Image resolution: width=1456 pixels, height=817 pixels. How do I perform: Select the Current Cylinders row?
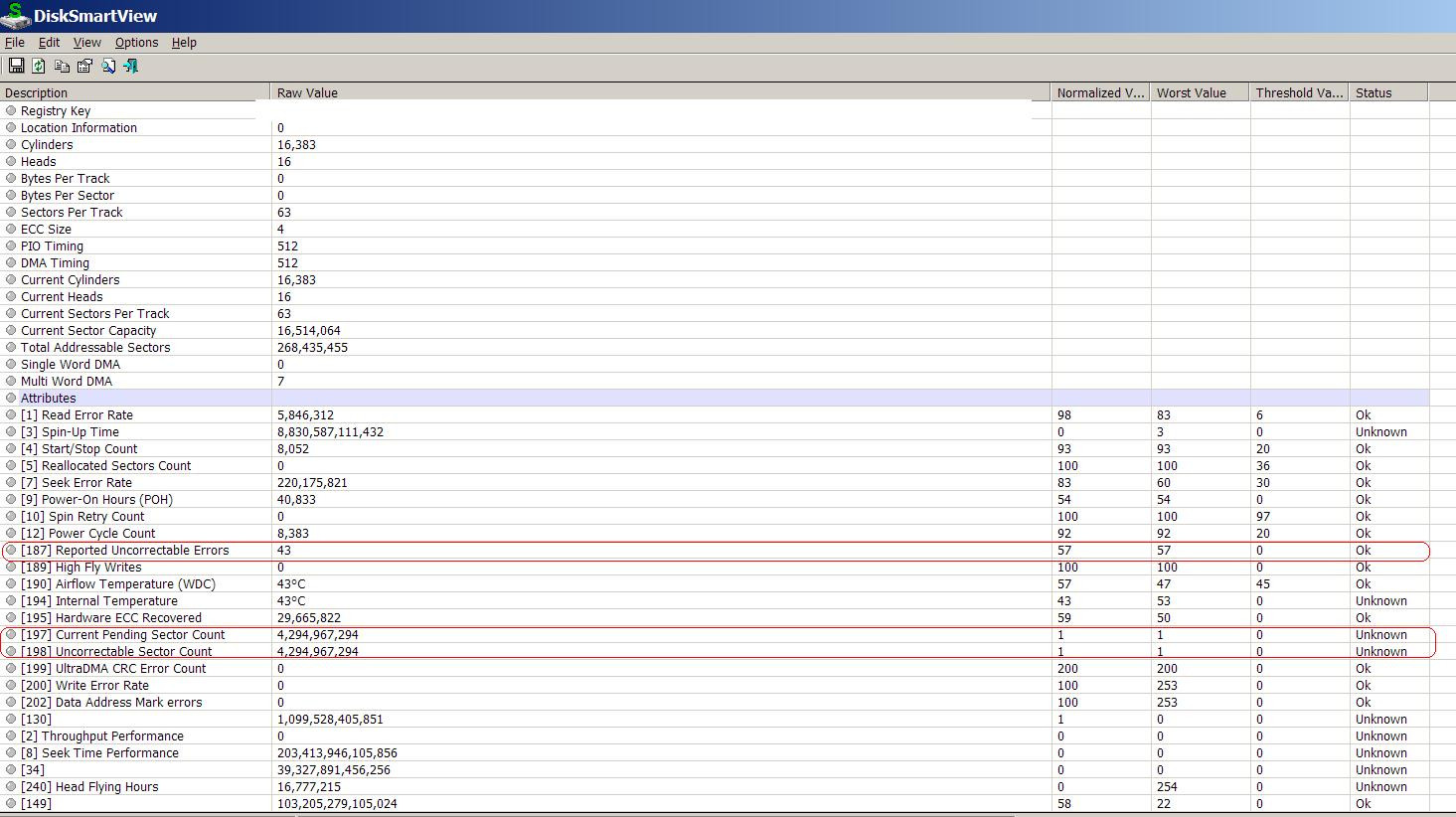point(715,279)
